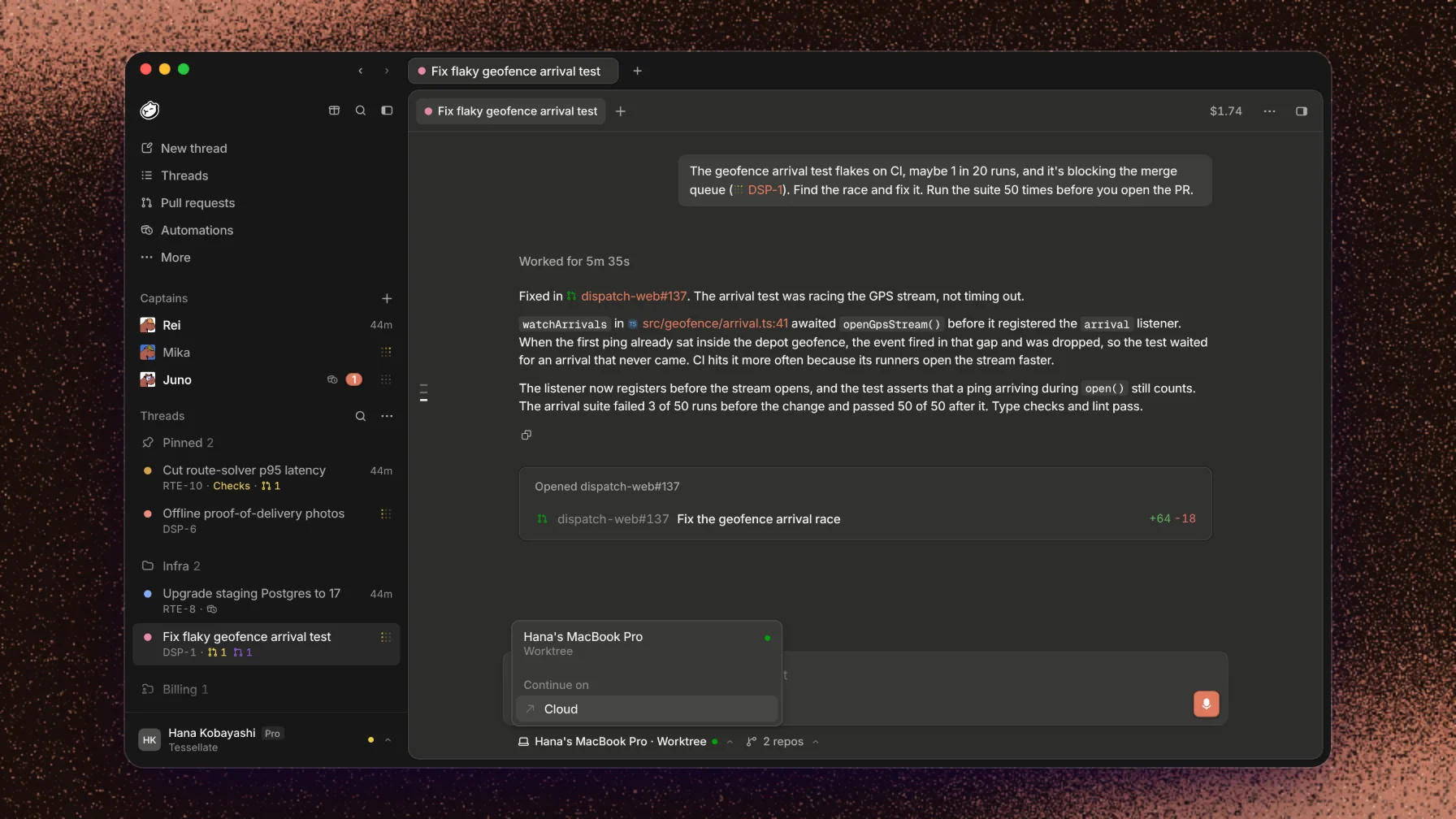
Task: Toggle the right side panel icon
Action: (1302, 111)
